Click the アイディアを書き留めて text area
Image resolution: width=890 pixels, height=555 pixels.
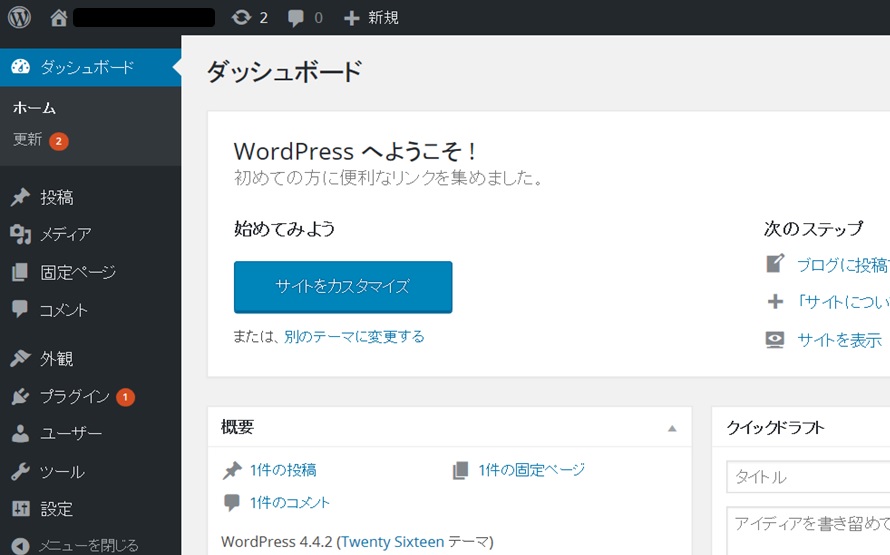pyautogui.click(x=808, y=531)
